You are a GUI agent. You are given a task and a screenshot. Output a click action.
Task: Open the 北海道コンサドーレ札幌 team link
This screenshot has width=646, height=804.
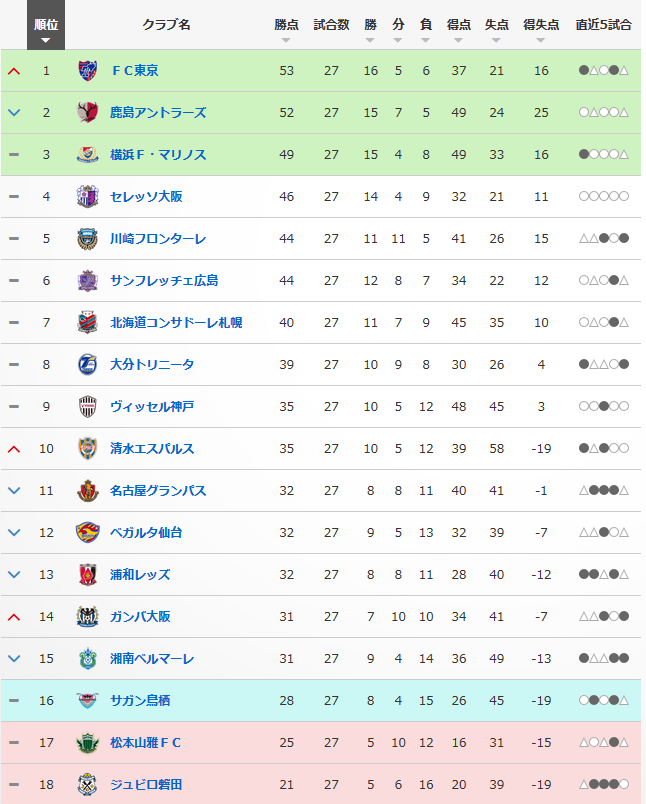coord(176,323)
